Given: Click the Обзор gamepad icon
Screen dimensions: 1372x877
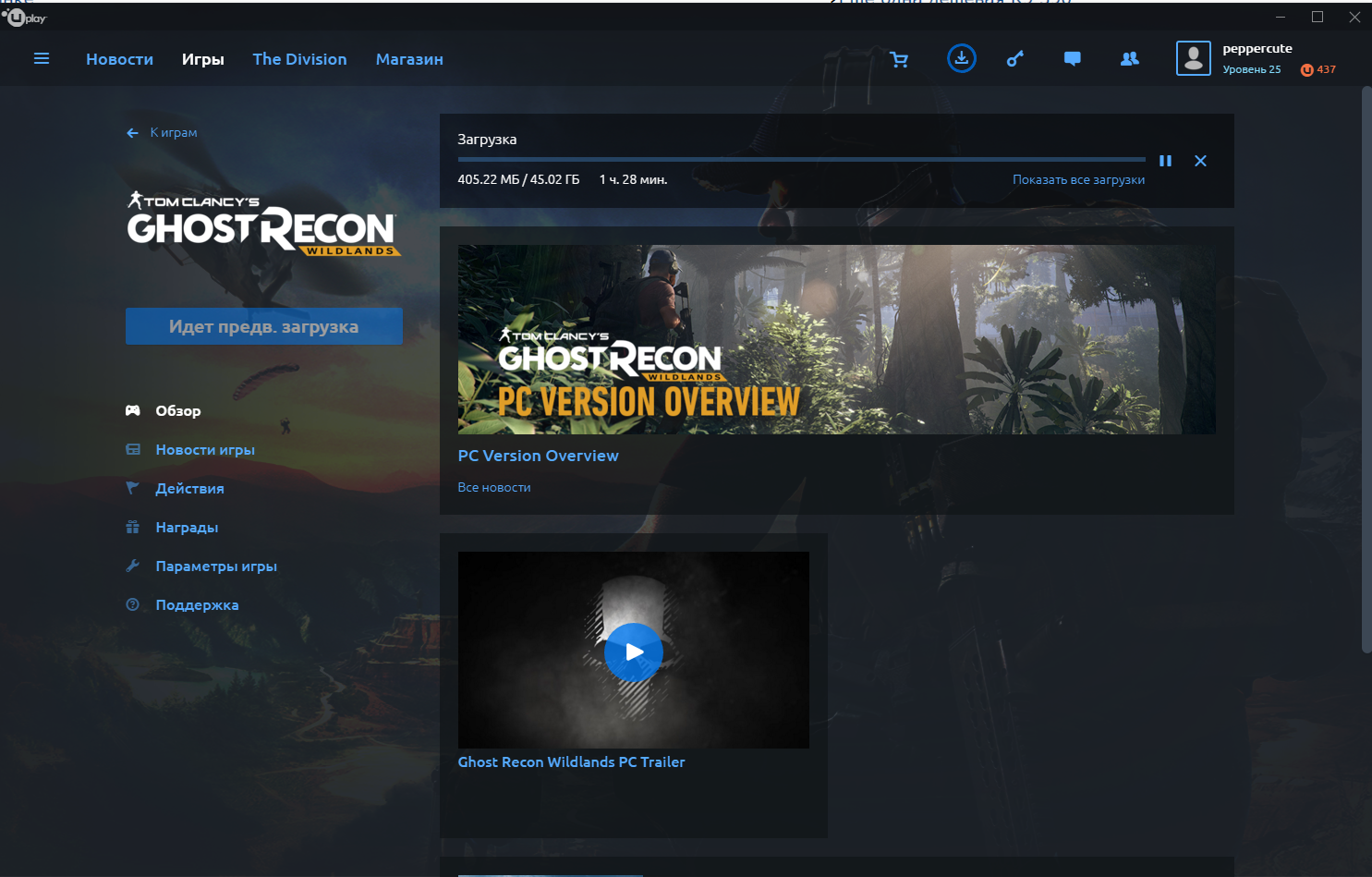Looking at the screenshot, I should [x=133, y=410].
